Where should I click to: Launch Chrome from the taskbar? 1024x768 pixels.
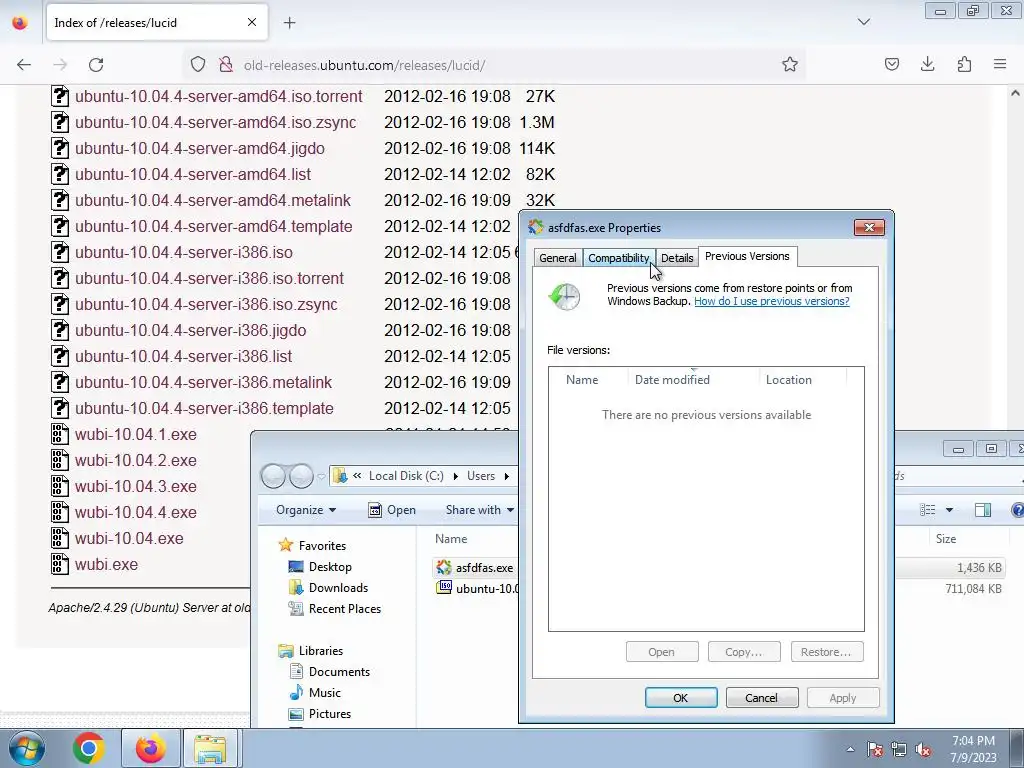click(88, 748)
